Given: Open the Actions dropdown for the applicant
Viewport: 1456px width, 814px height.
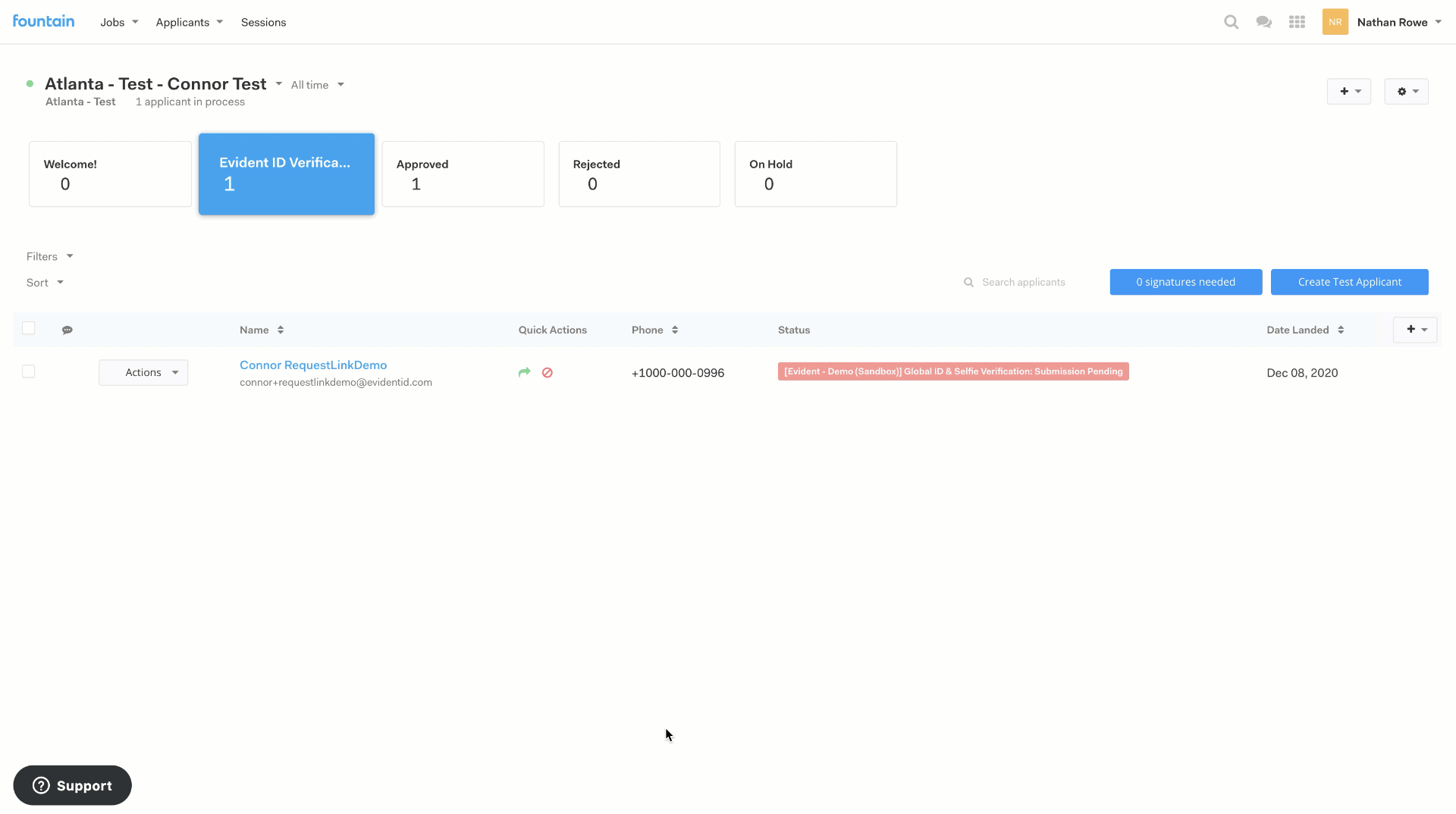Looking at the screenshot, I should pyautogui.click(x=143, y=372).
